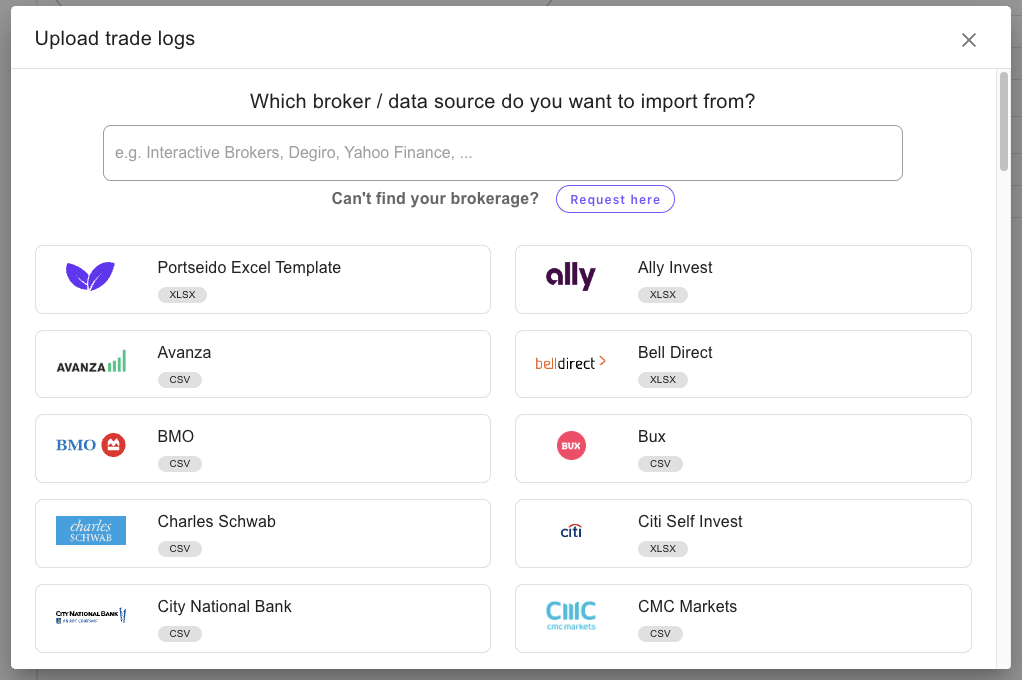This screenshot has height=680, width=1022.
Task: Click the CSV tag under Avanza
Action: tap(179, 379)
